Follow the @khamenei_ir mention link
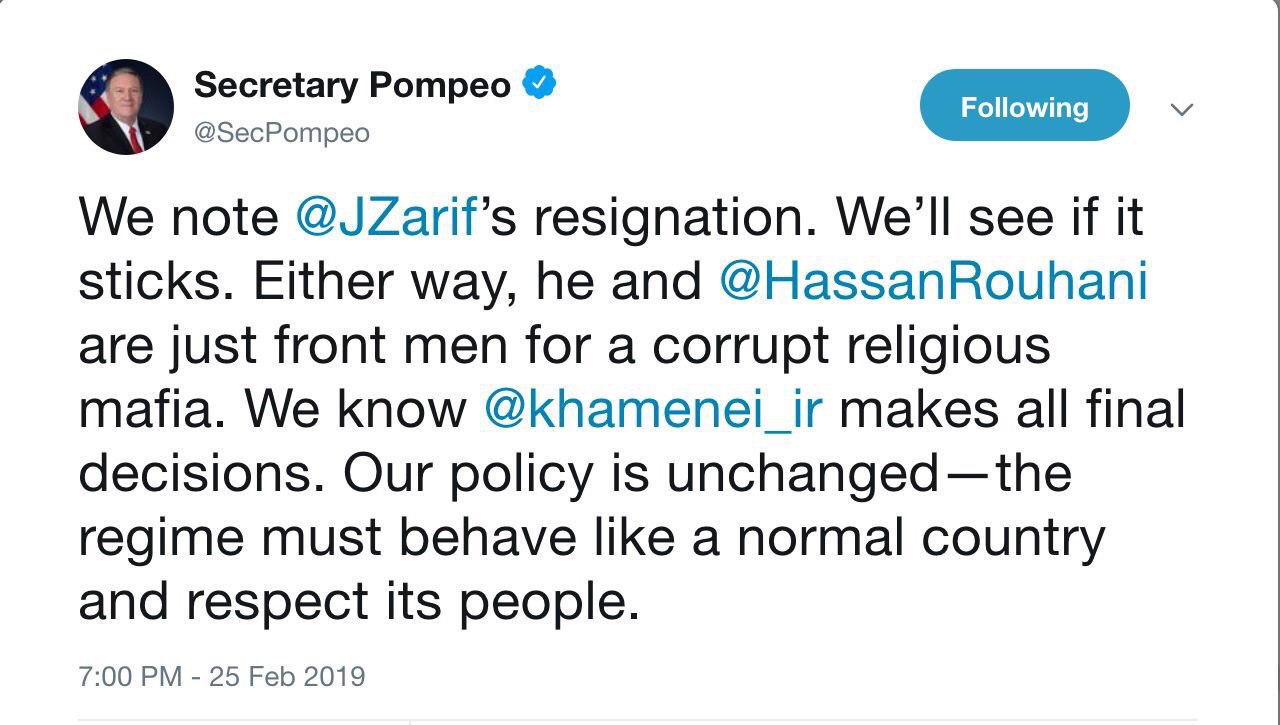Viewport: 1280px width, 725px height. (653, 409)
